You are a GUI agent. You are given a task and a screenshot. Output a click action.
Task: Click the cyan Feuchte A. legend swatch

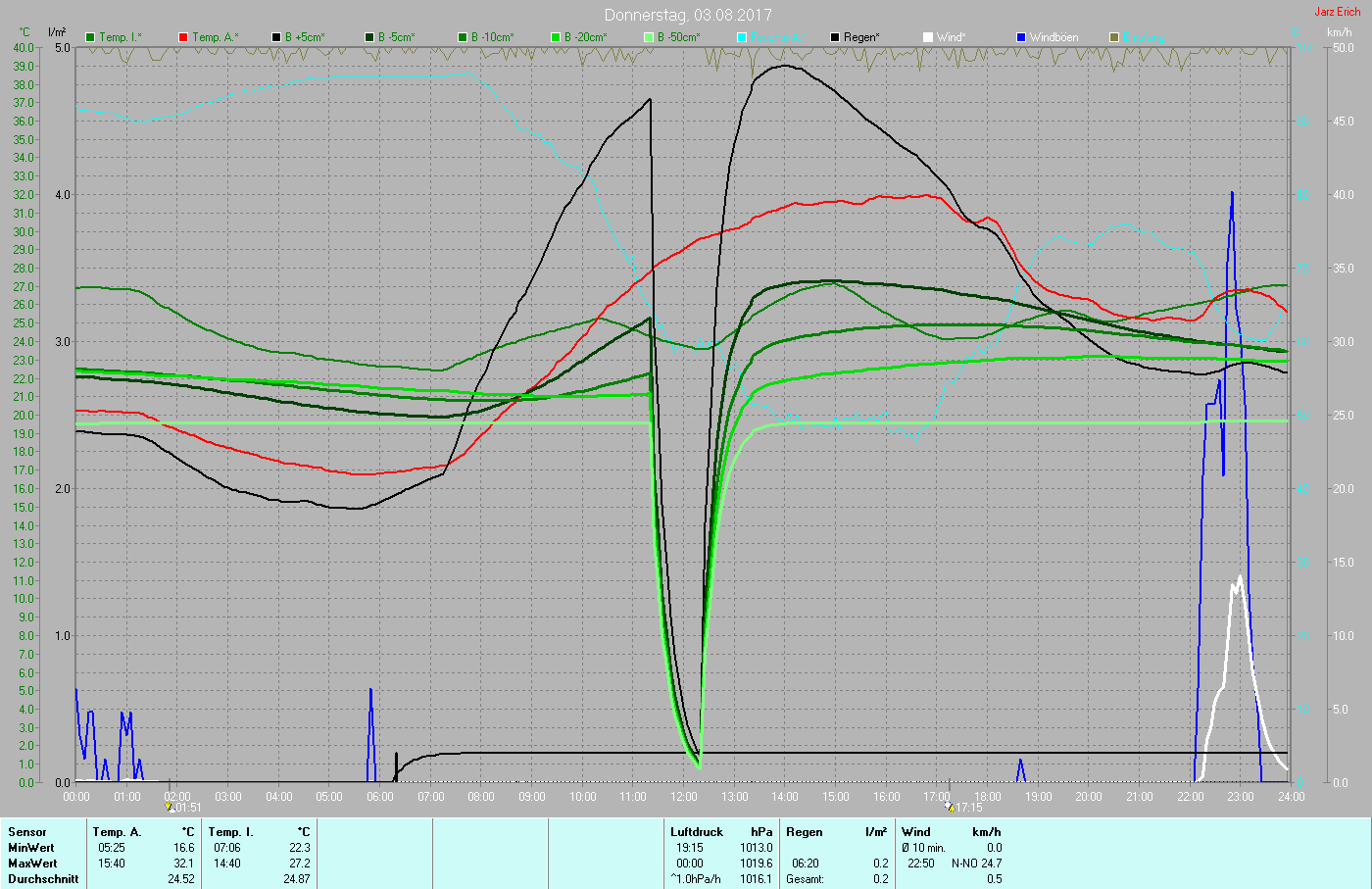click(x=742, y=37)
